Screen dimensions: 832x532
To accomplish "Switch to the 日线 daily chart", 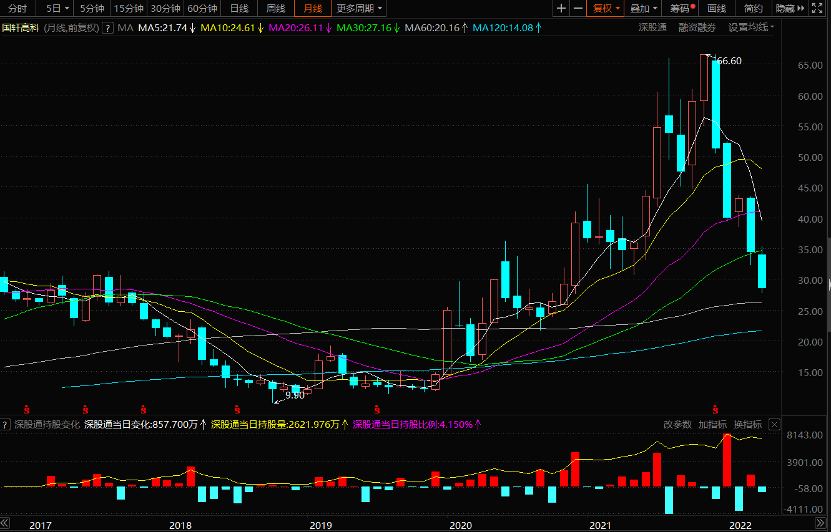I will 239,8.
